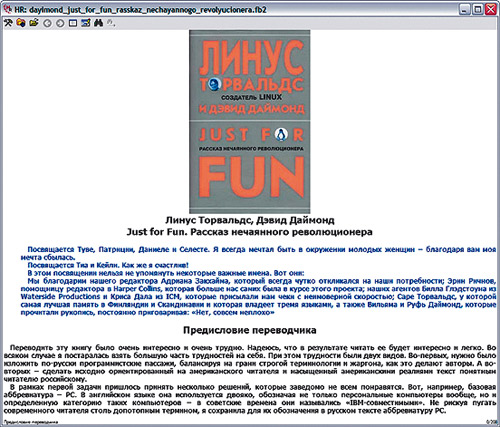This screenshot has height=427, width=500.
Task: Click the Haali Reader title bar app icon
Action: [7, 9]
